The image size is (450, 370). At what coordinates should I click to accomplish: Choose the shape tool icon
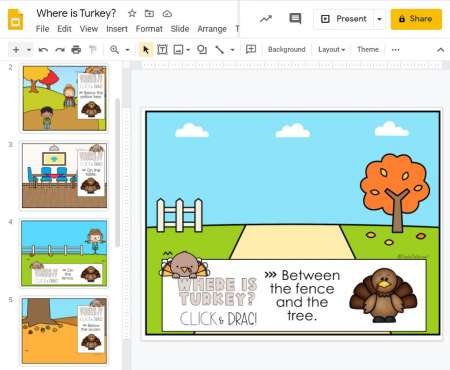point(202,50)
